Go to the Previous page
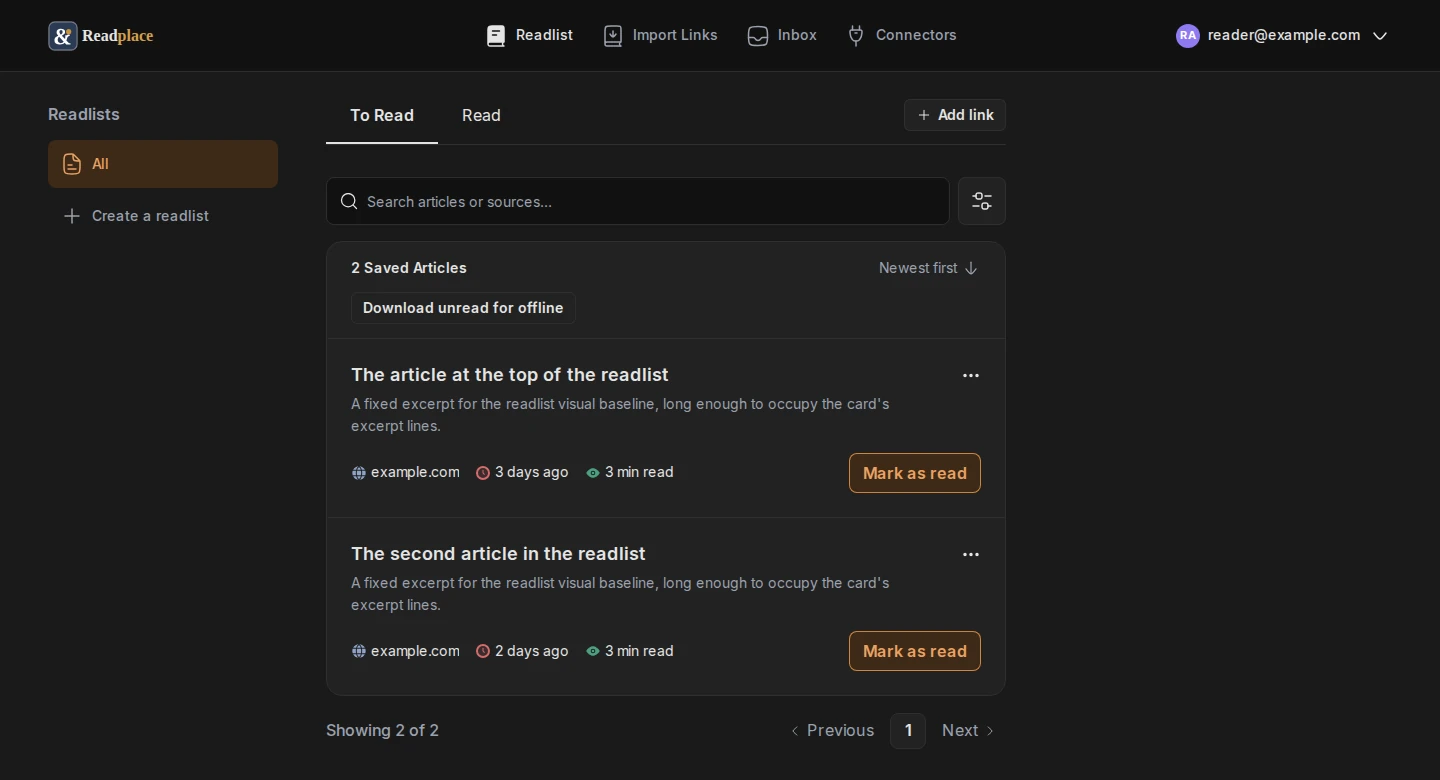This screenshot has height=780, width=1440. click(832, 731)
